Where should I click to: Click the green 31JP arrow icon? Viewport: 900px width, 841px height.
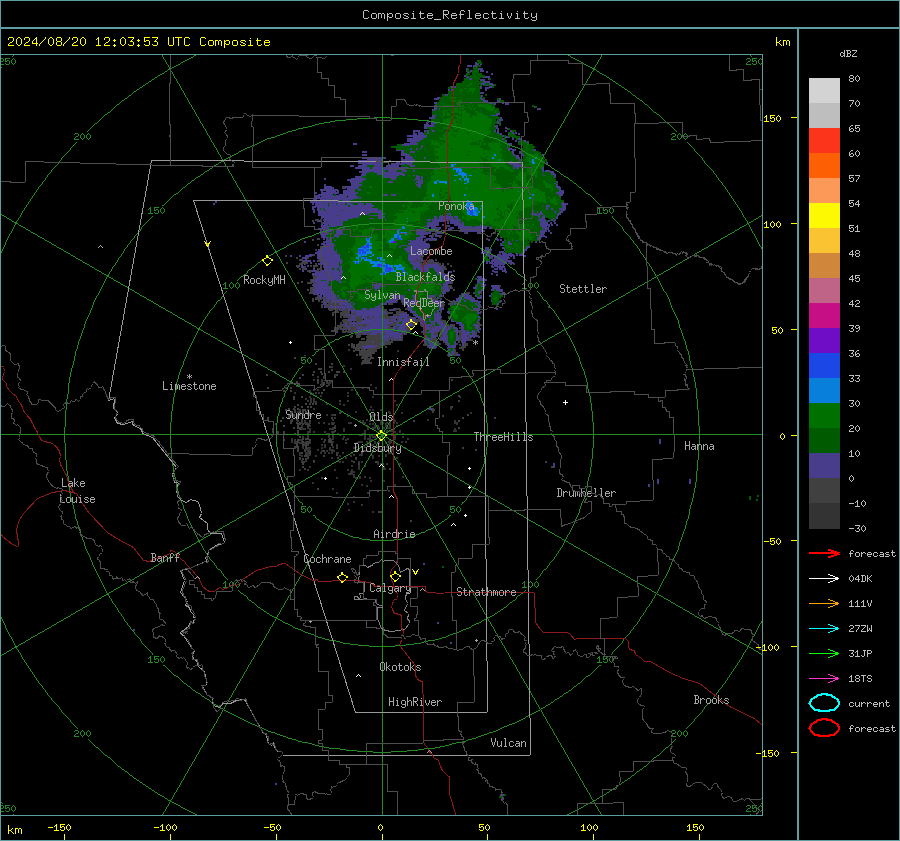tap(824, 653)
